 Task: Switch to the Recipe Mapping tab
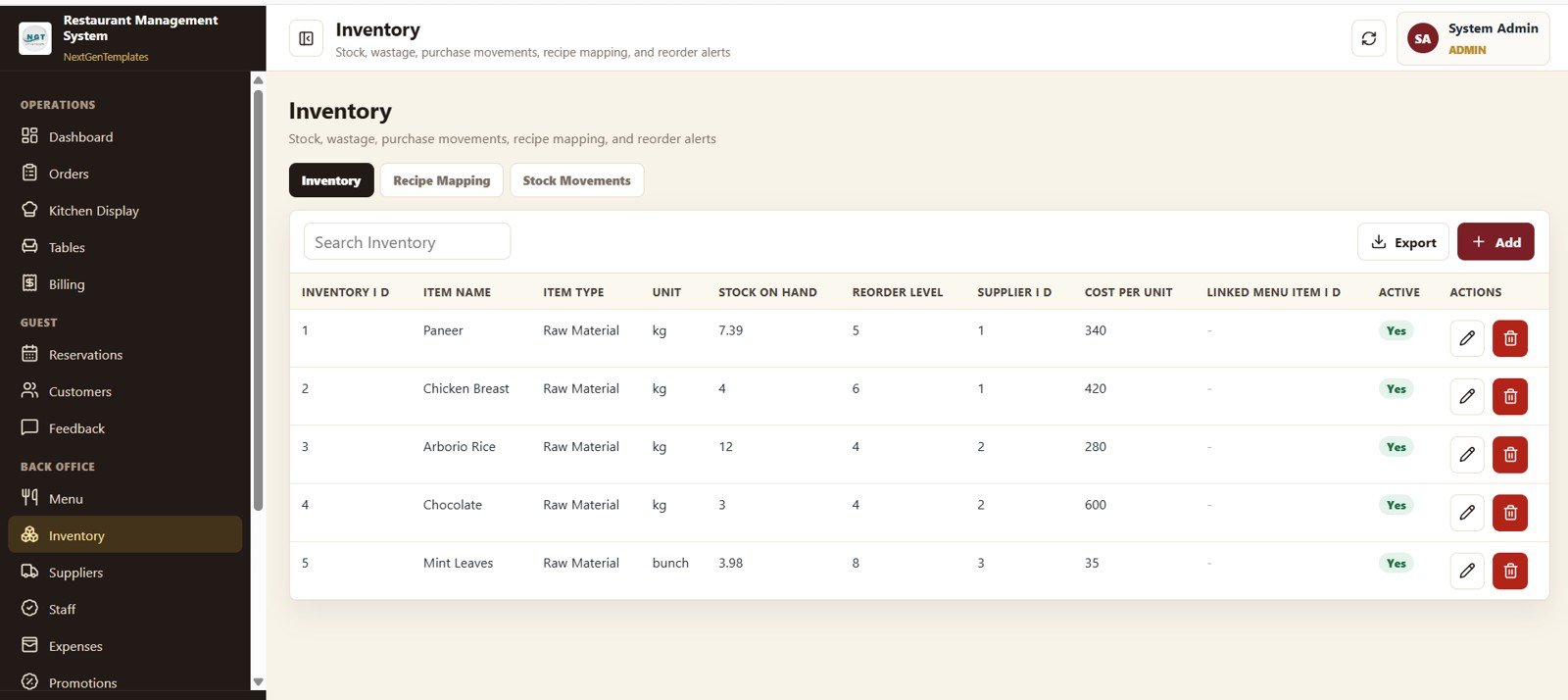click(x=442, y=180)
